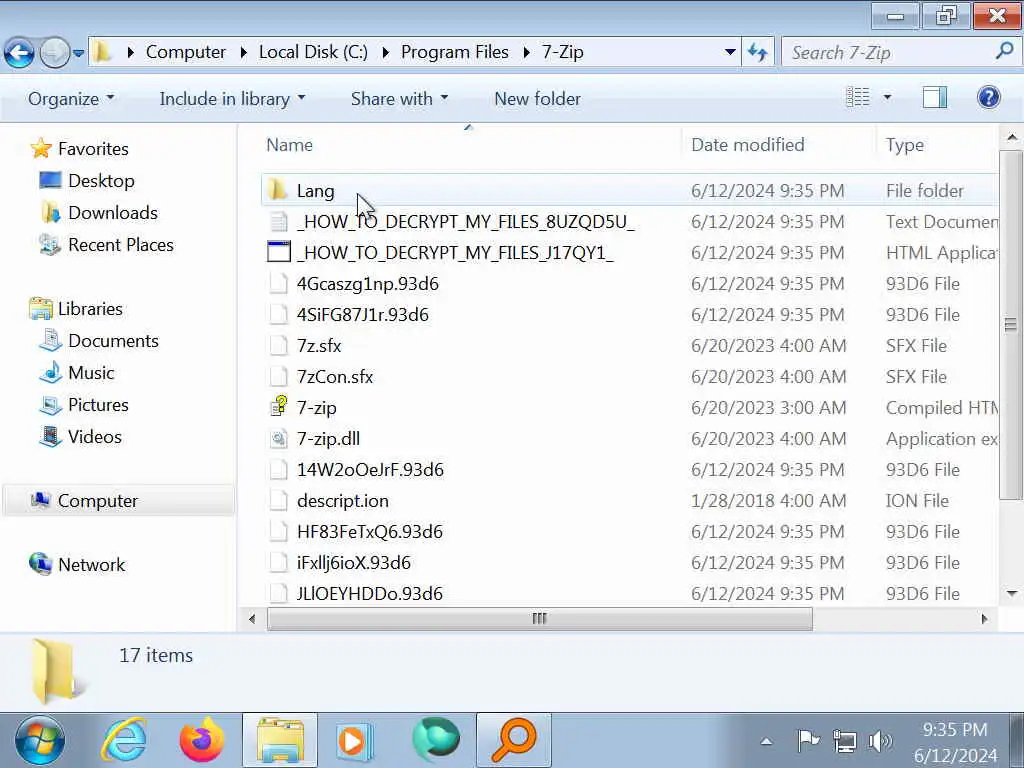Click Program Files breadcrumb segment
Screen dimensions: 1024x768
coord(455,52)
